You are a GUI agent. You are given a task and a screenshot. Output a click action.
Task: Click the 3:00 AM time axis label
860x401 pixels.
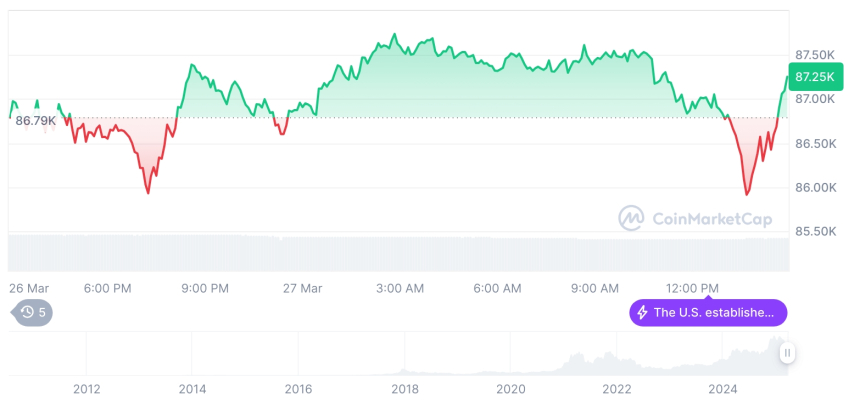point(399,288)
